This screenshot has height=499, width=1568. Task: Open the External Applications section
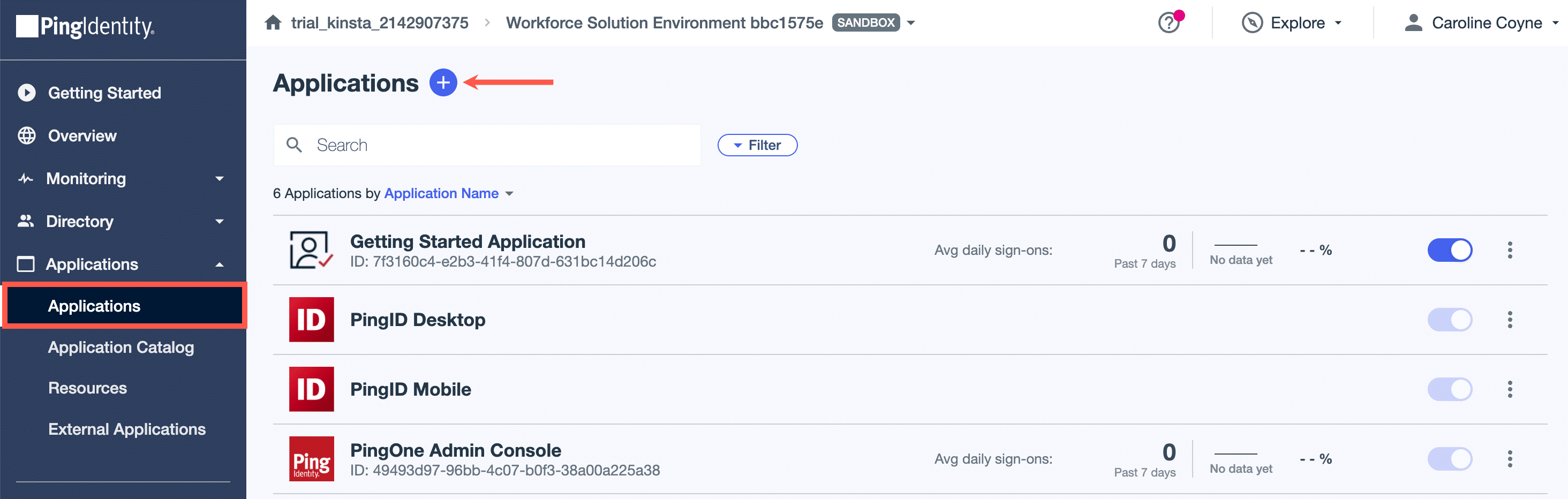tap(126, 428)
